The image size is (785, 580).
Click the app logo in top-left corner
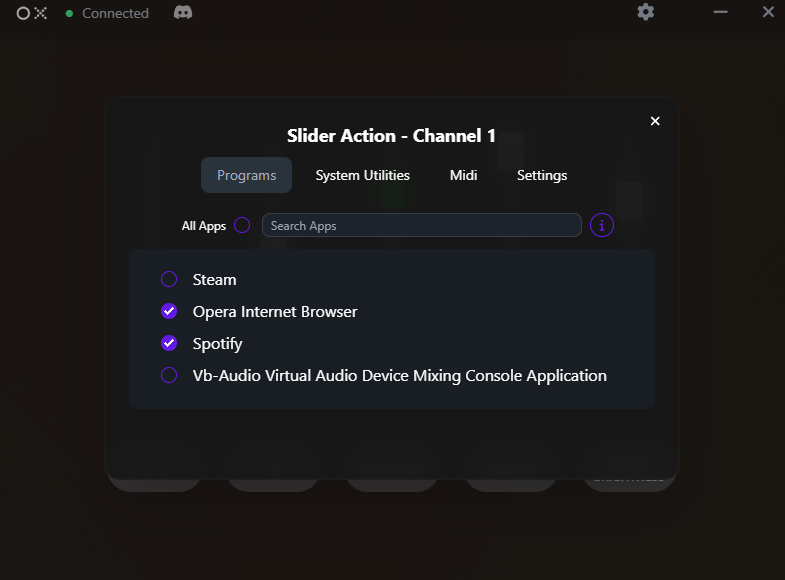point(32,13)
